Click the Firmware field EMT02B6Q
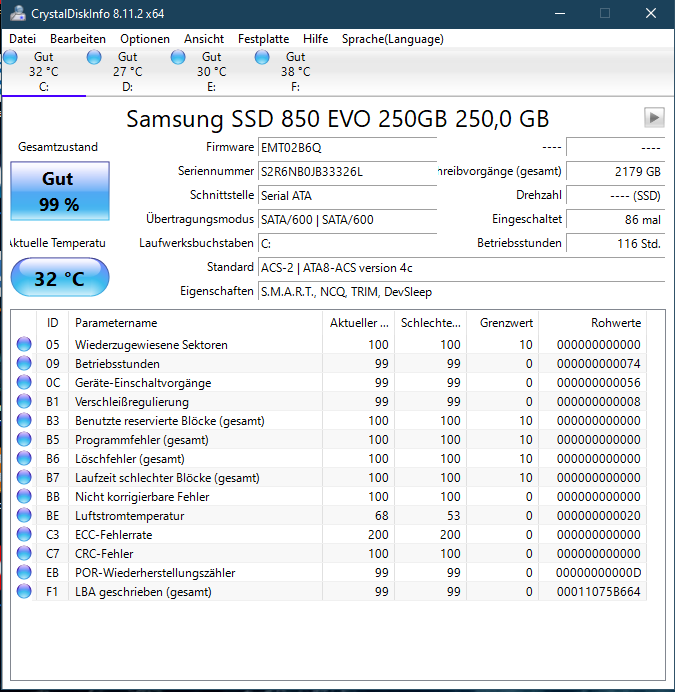This screenshot has height=692, width=675. pos(347,147)
